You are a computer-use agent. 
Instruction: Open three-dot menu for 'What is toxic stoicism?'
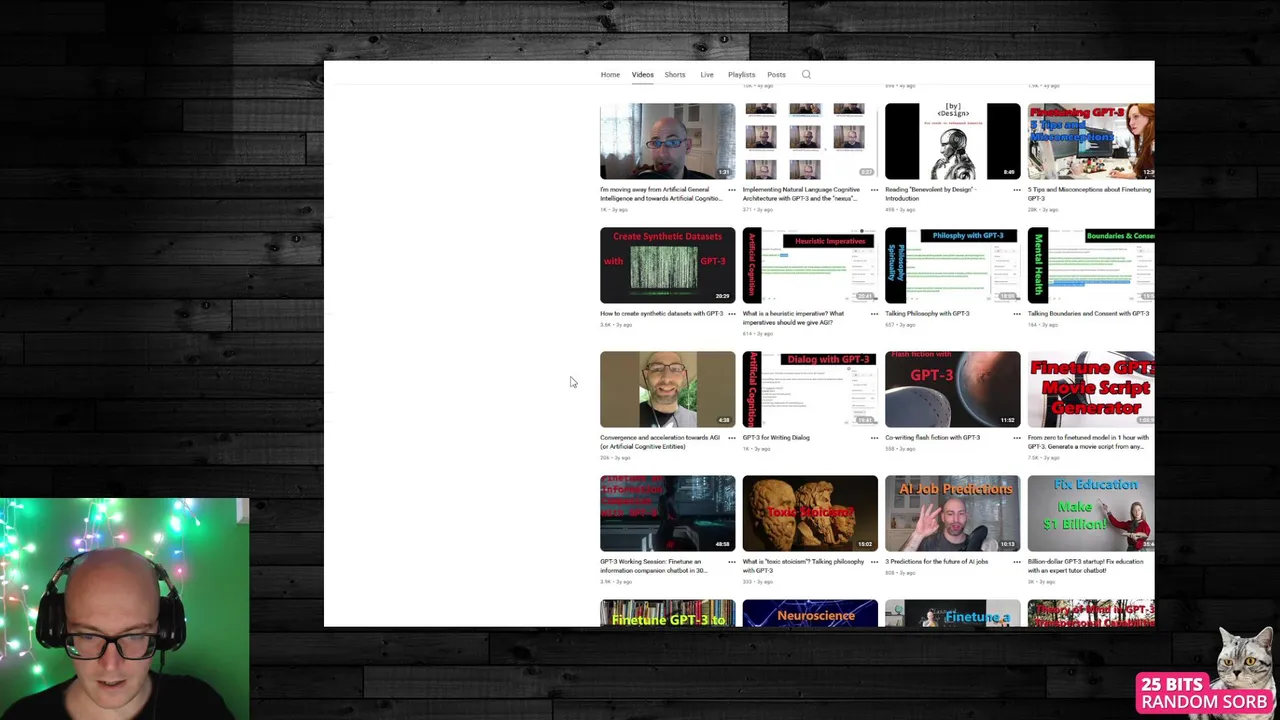[875, 561]
